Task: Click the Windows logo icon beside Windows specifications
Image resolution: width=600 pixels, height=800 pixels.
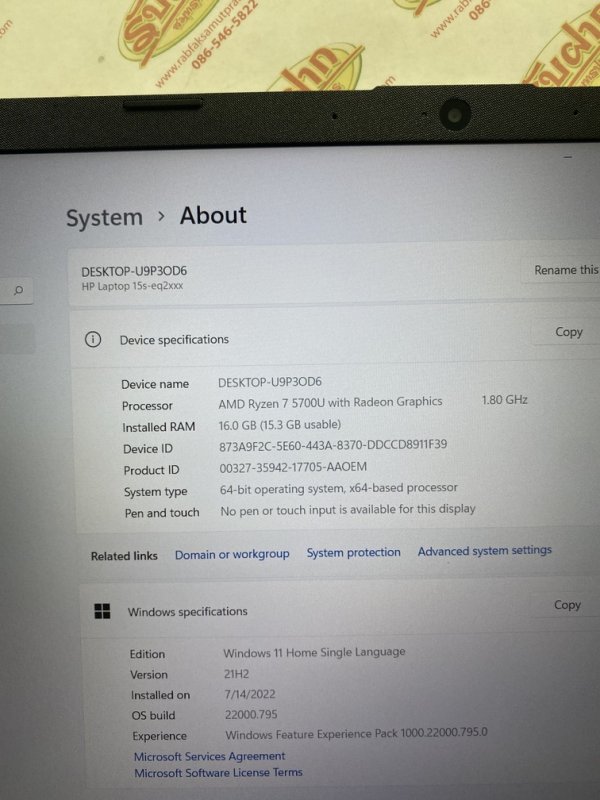Action: tap(102, 611)
